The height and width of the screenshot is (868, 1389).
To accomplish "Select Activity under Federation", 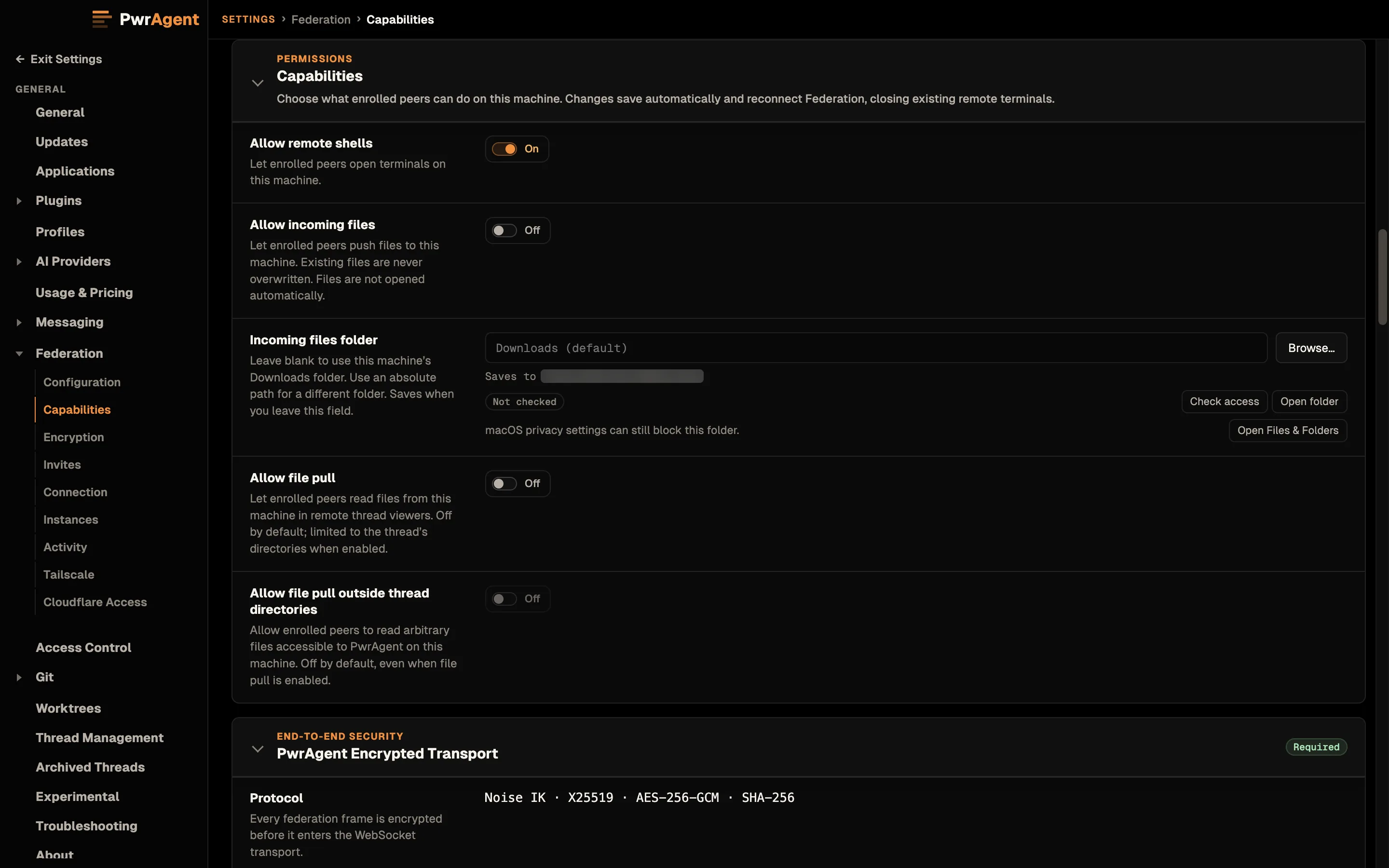I will tap(65, 548).
